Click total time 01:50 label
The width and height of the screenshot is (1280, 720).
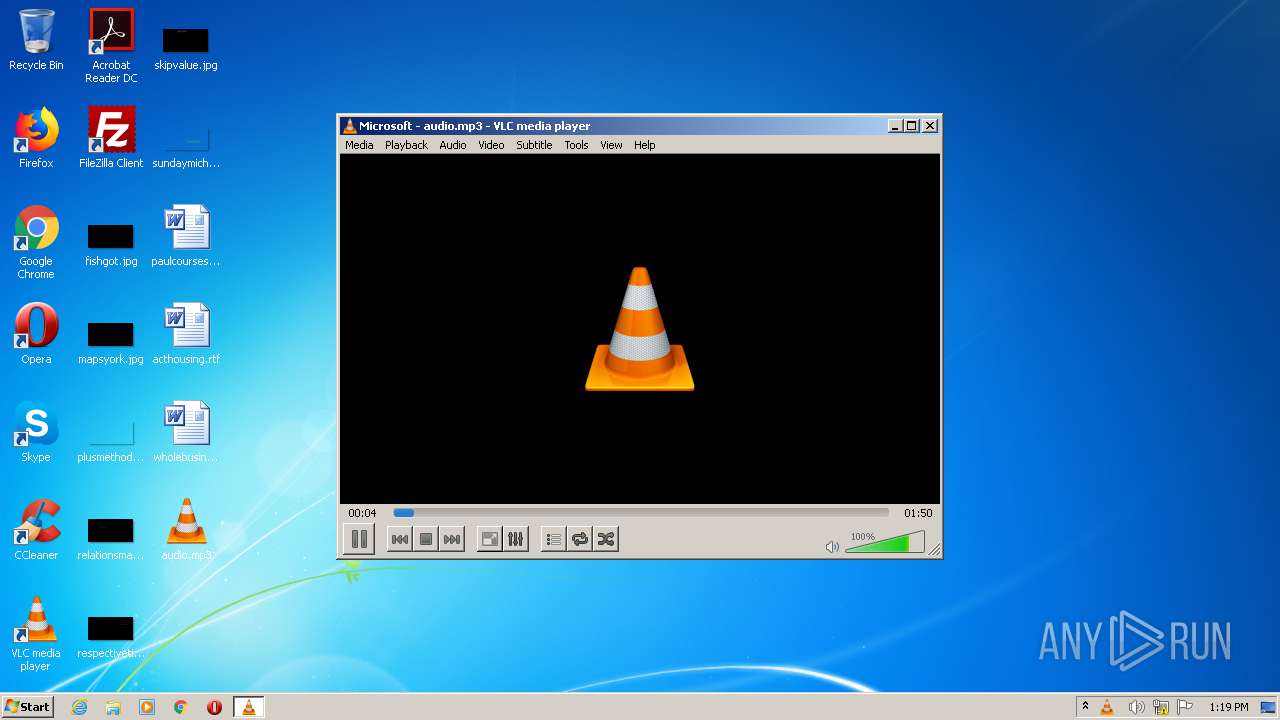[918, 513]
